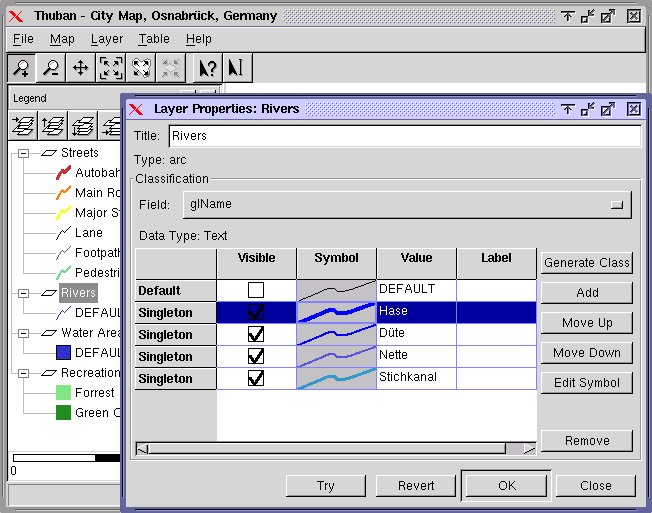Open the Table menu
The height and width of the screenshot is (513, 652).
pyautogui.click(x=154, y=39)
